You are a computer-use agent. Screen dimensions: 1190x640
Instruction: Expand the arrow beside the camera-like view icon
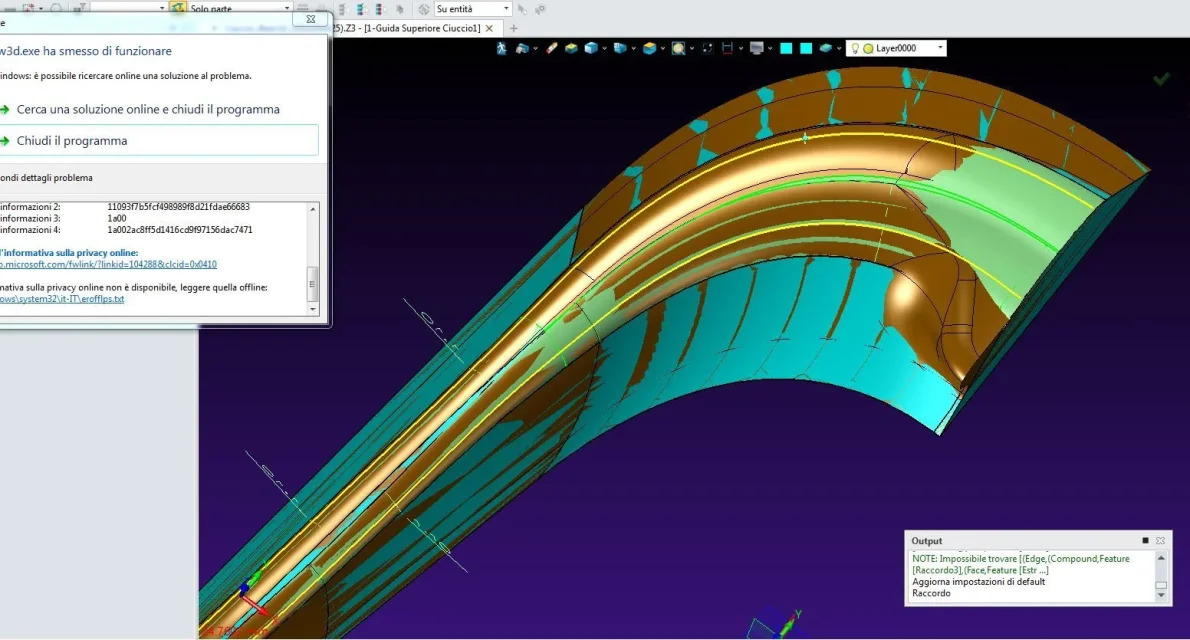coord(535,49)
